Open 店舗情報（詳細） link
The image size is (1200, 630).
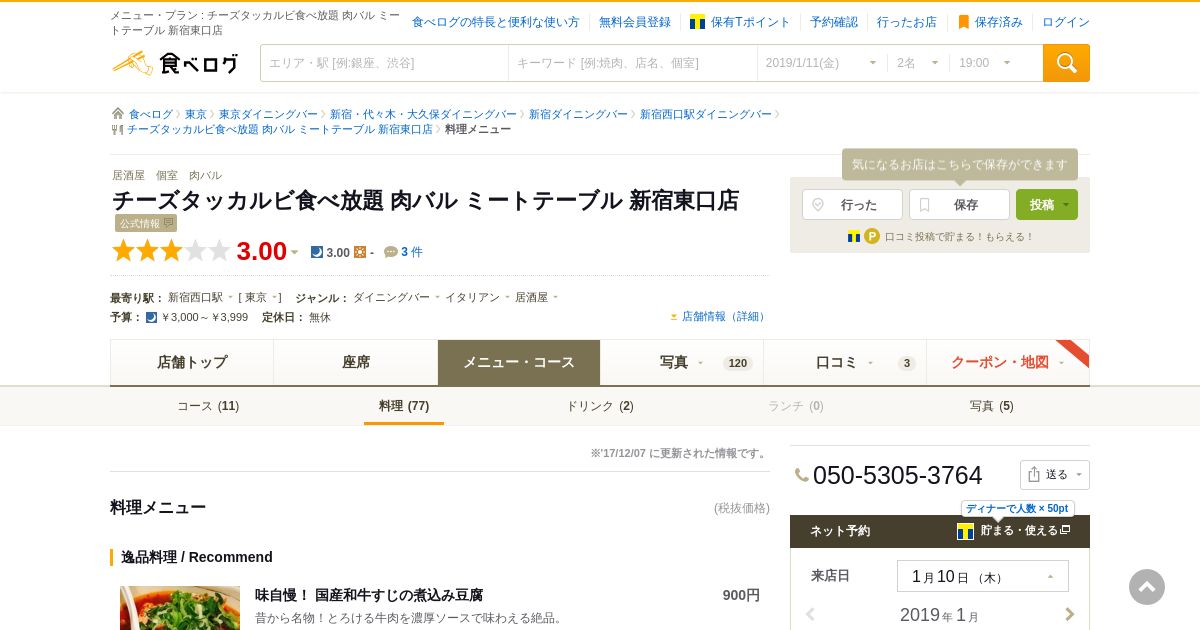pos(724,316)
